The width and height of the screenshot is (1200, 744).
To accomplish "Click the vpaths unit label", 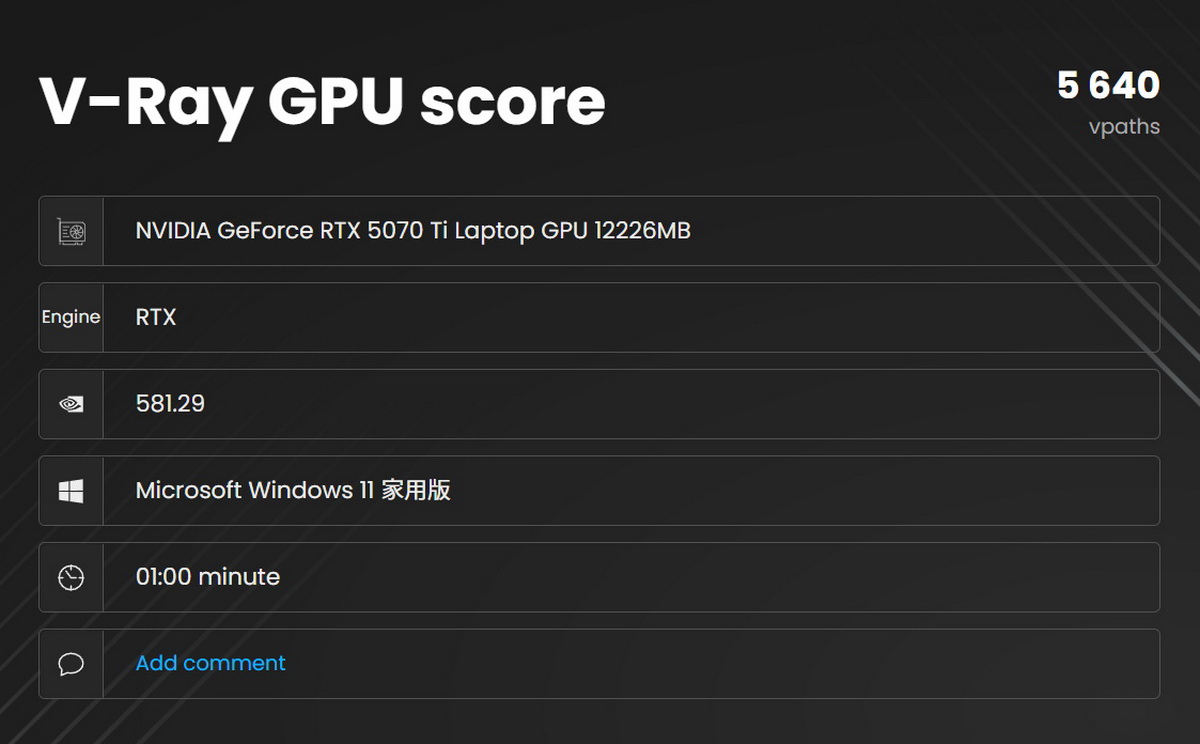I will pyautogui.click(x=1124, y=127).
